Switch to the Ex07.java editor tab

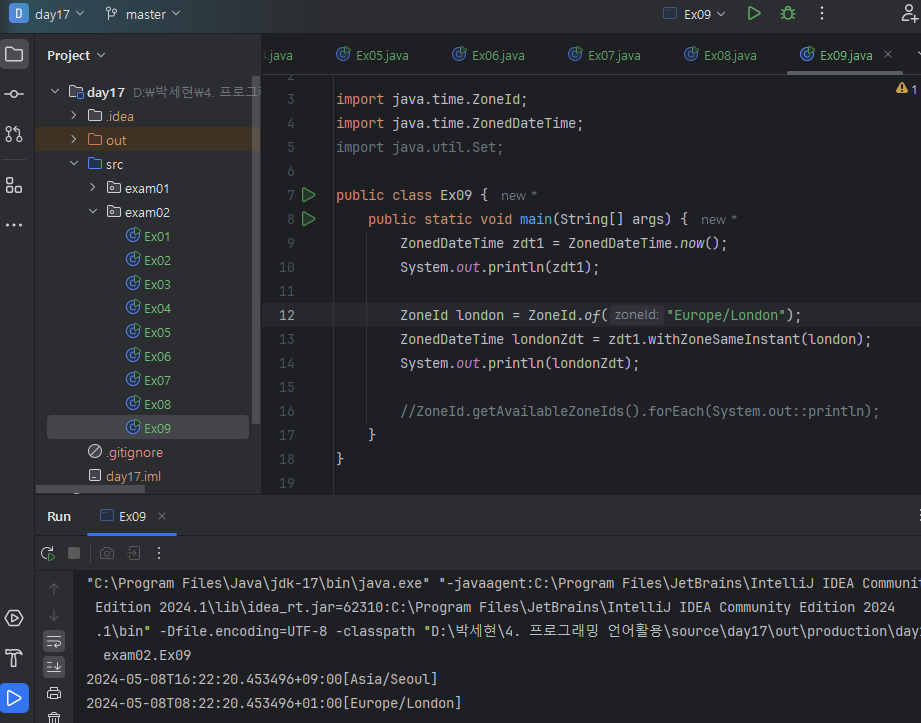[604, 55]
